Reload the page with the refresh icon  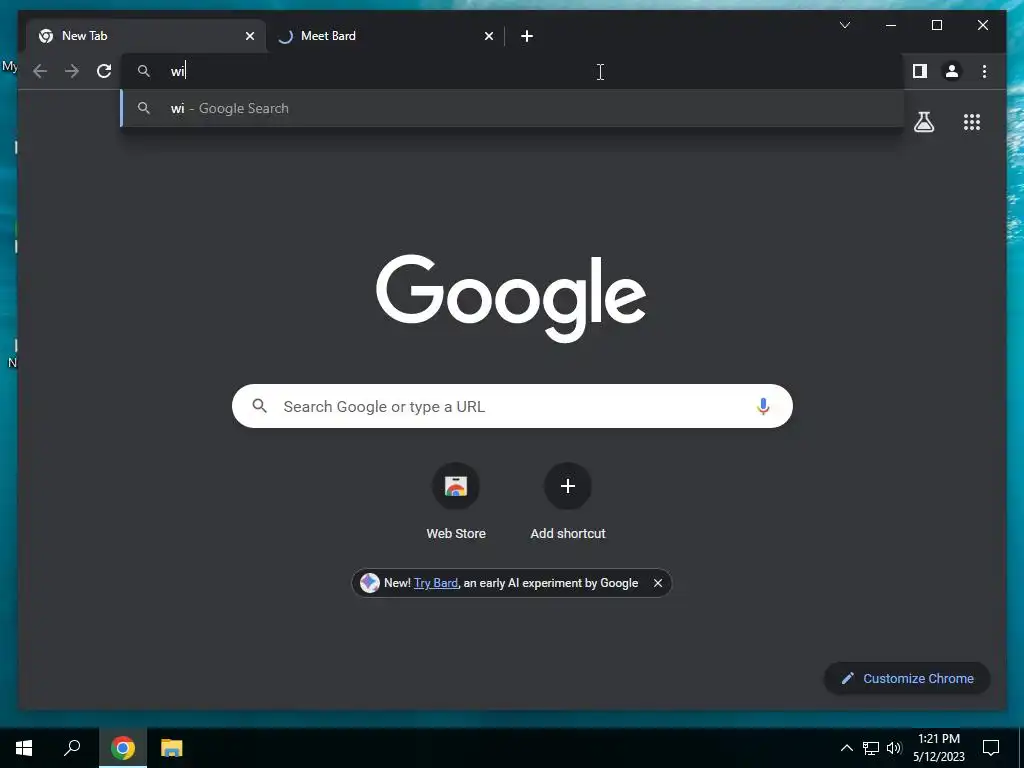click(104, 71)
